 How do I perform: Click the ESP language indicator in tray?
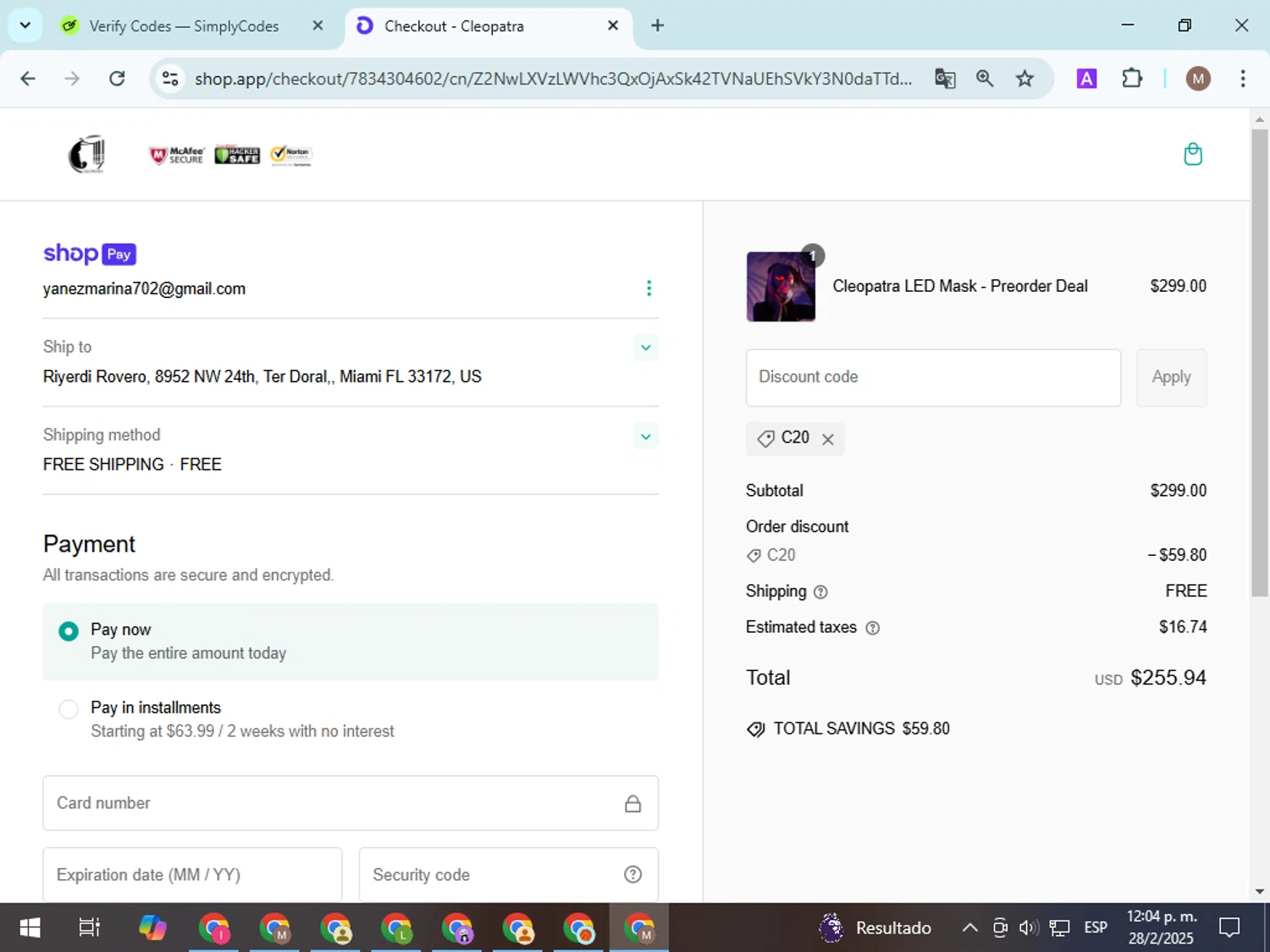pos(1096,928)
